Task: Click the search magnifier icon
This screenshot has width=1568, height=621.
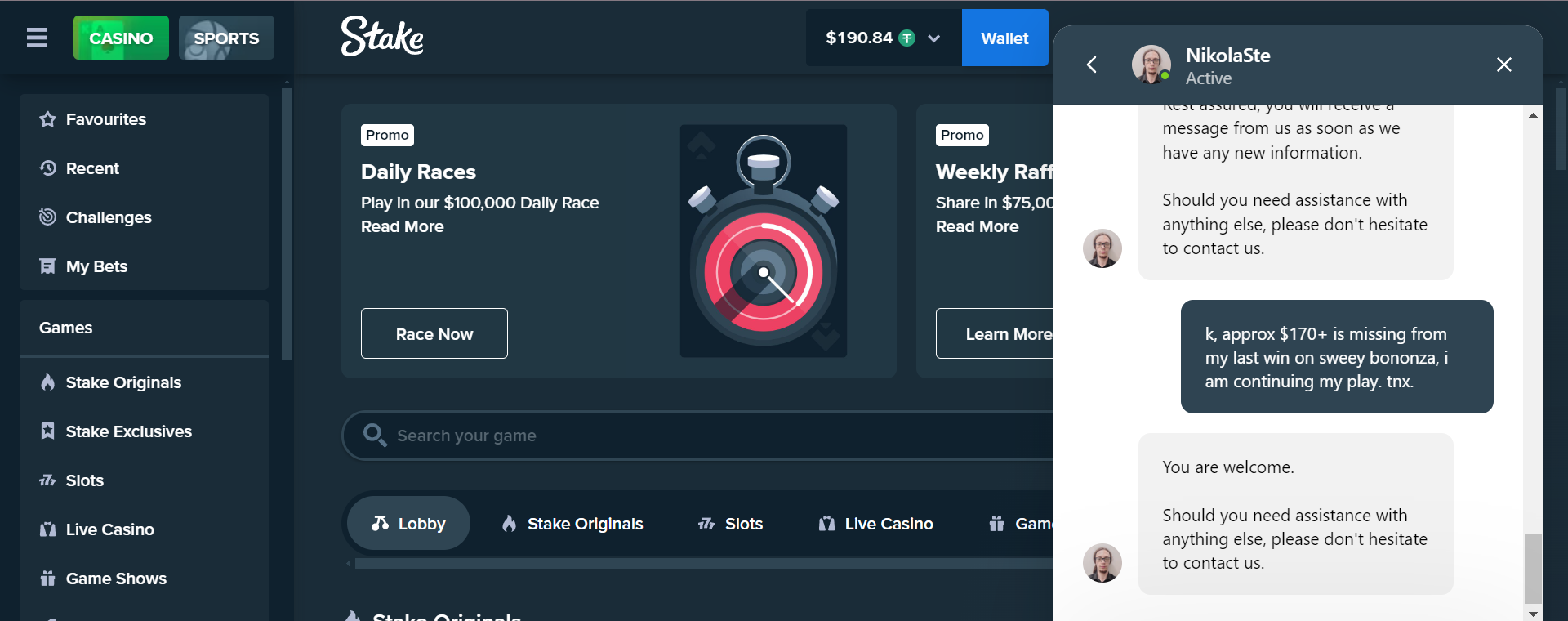Action: [375, 436]
